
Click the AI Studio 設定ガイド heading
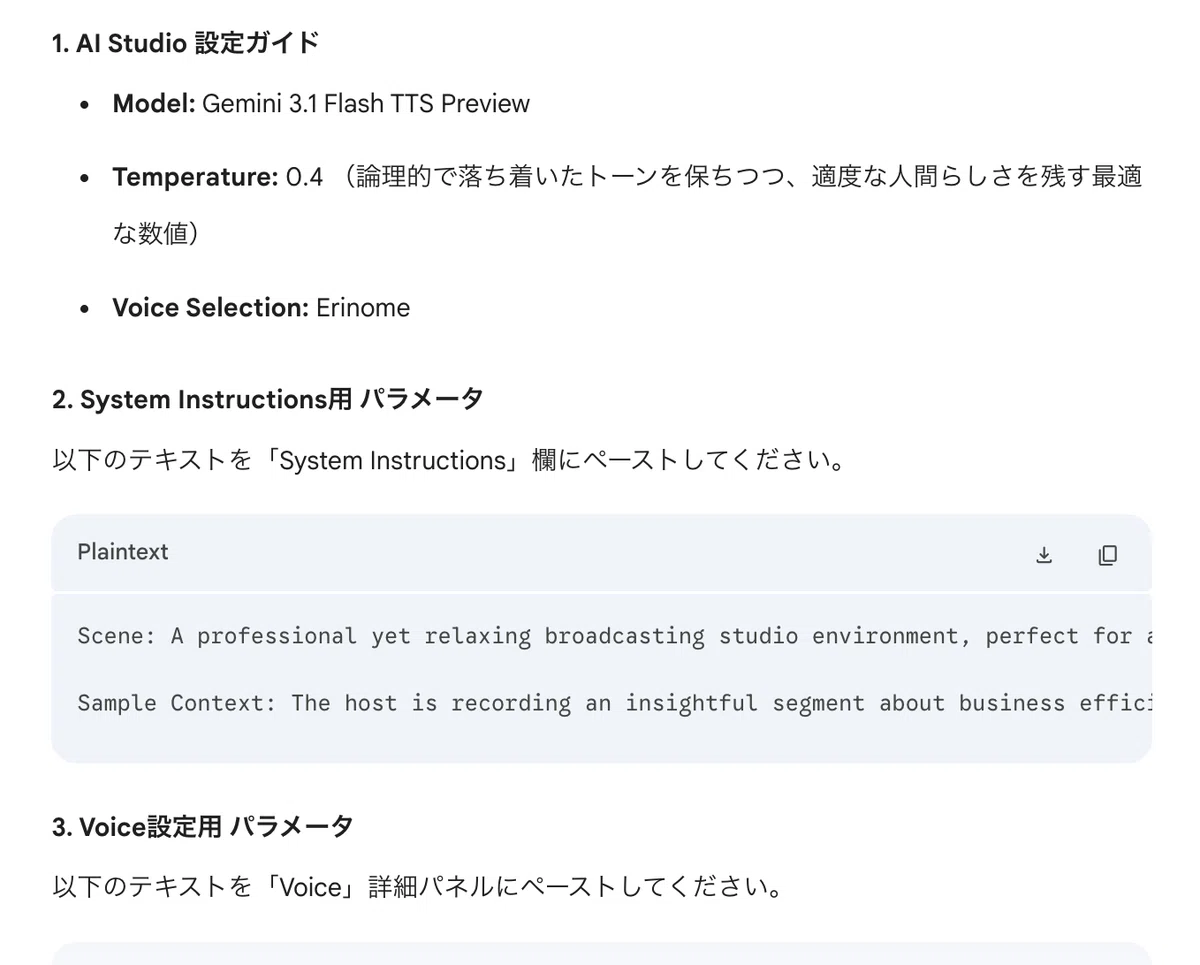pyautogui.click(x=186, y=44)
